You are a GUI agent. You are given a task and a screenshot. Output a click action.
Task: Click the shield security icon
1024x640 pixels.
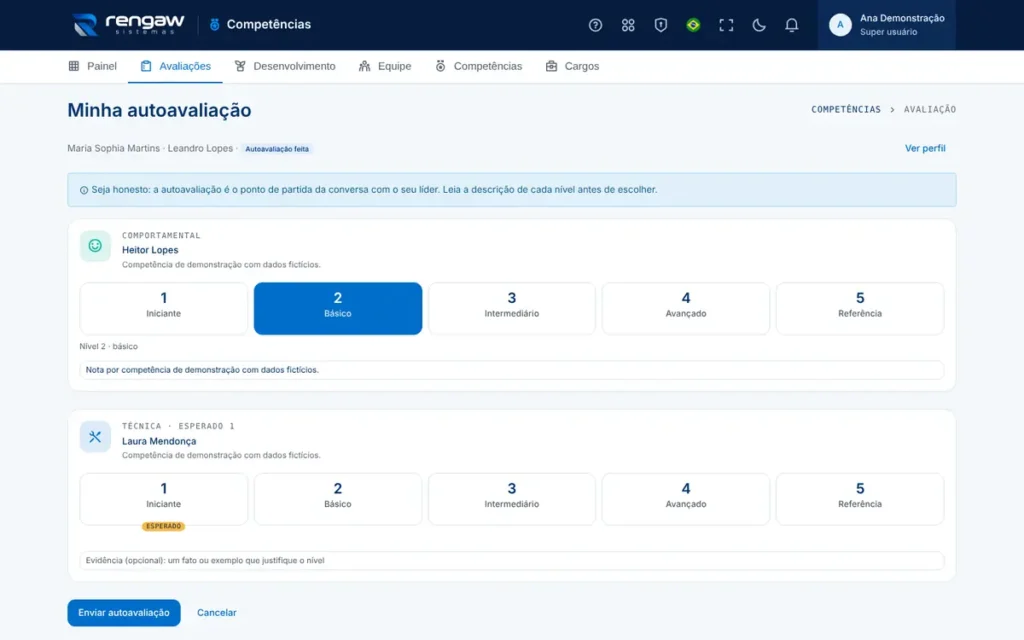(x=660, y=25)
